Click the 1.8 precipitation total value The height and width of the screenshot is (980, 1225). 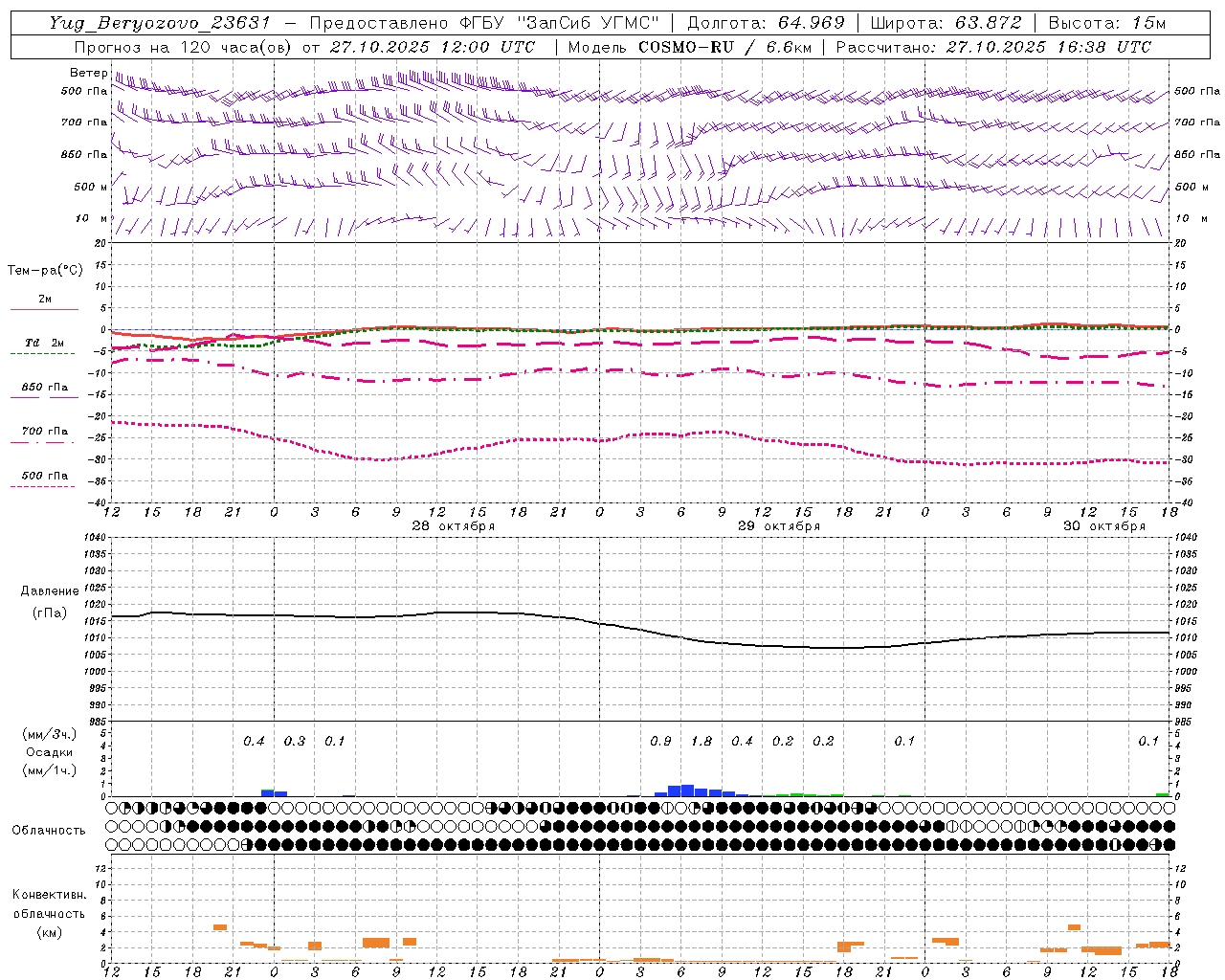pyautogui.click(x=702, y=741)
